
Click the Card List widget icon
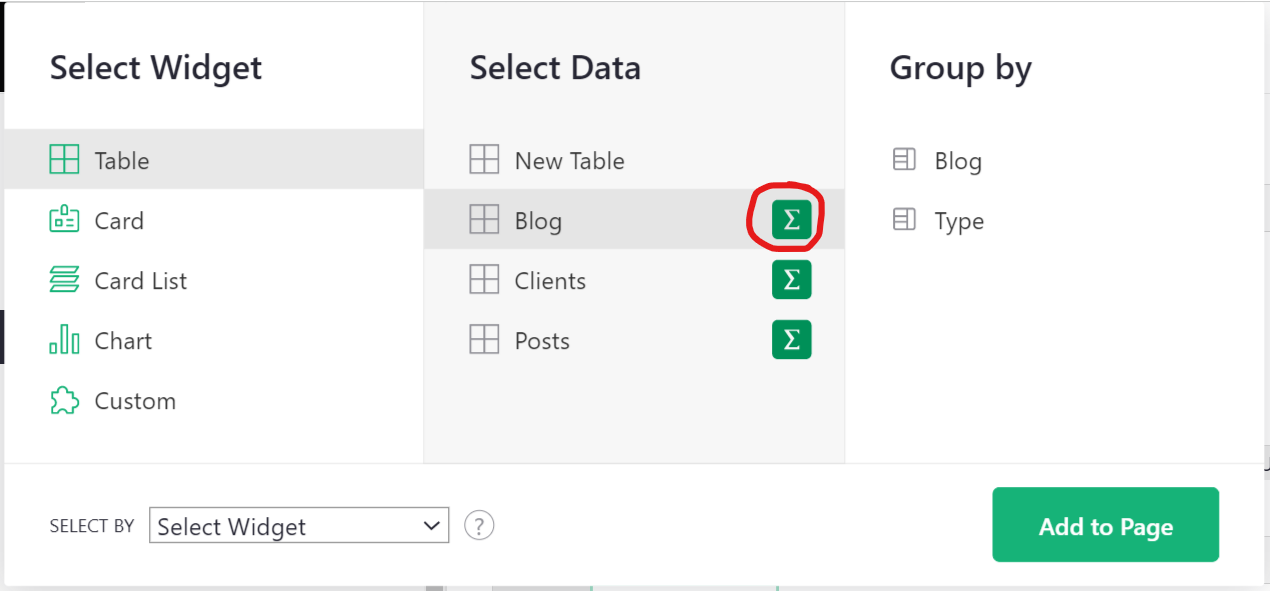pyautogui.click(x=64, y=280)
